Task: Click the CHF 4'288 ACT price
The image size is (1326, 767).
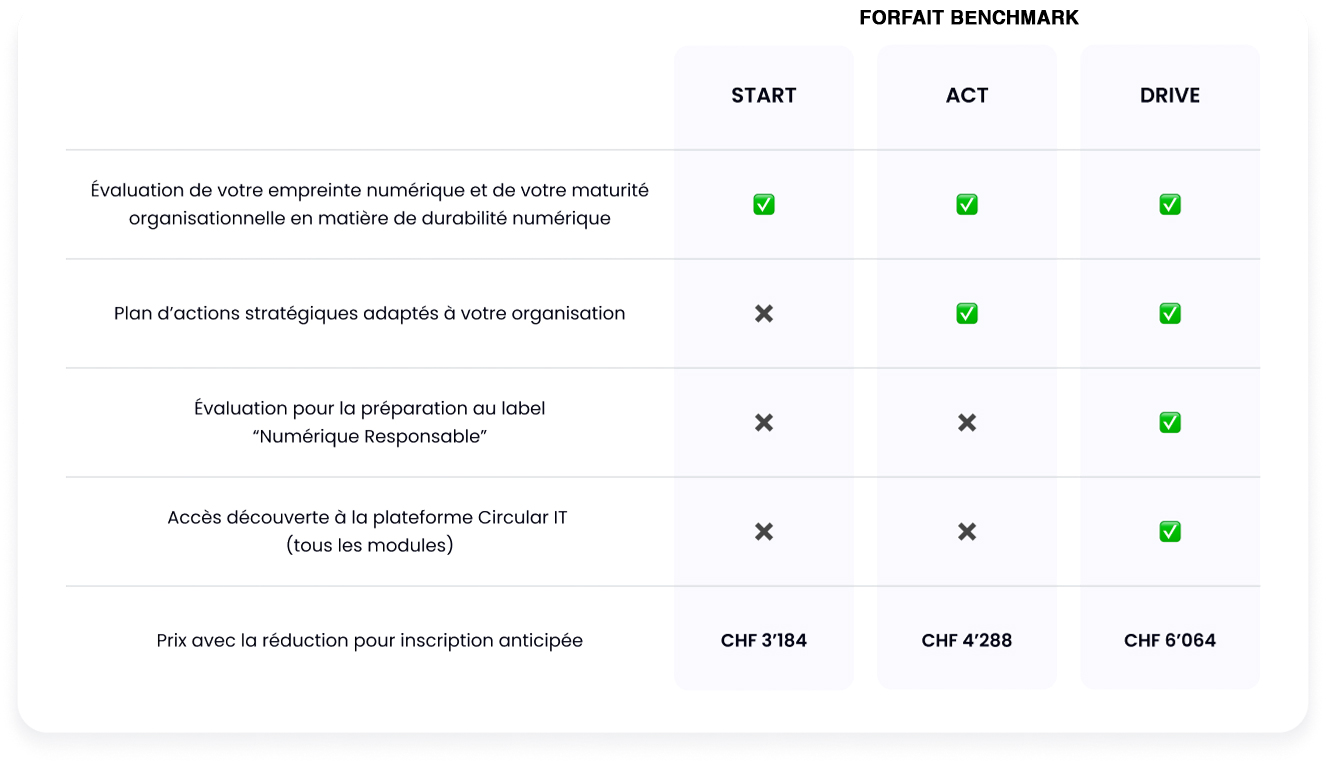Action: click(967, 641)
